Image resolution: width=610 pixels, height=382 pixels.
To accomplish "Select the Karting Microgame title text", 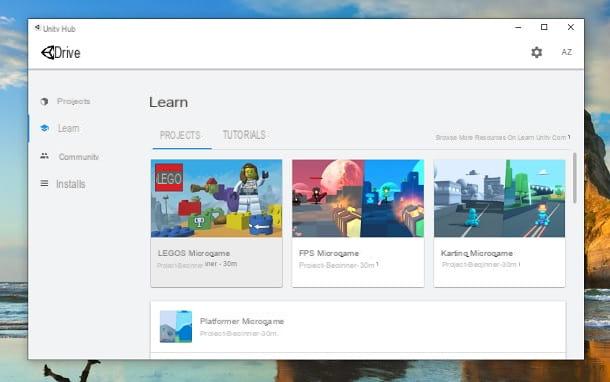I will (x=477, y=253).
